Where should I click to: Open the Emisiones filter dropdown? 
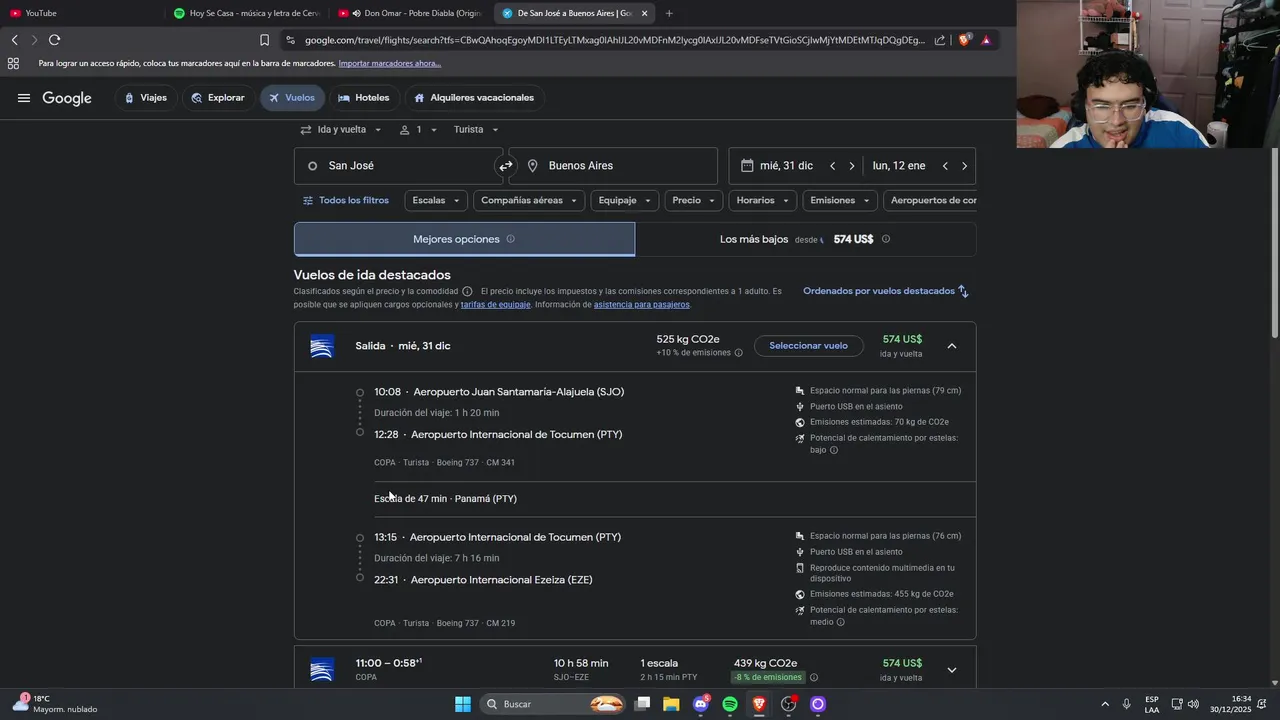pos(840,201)
